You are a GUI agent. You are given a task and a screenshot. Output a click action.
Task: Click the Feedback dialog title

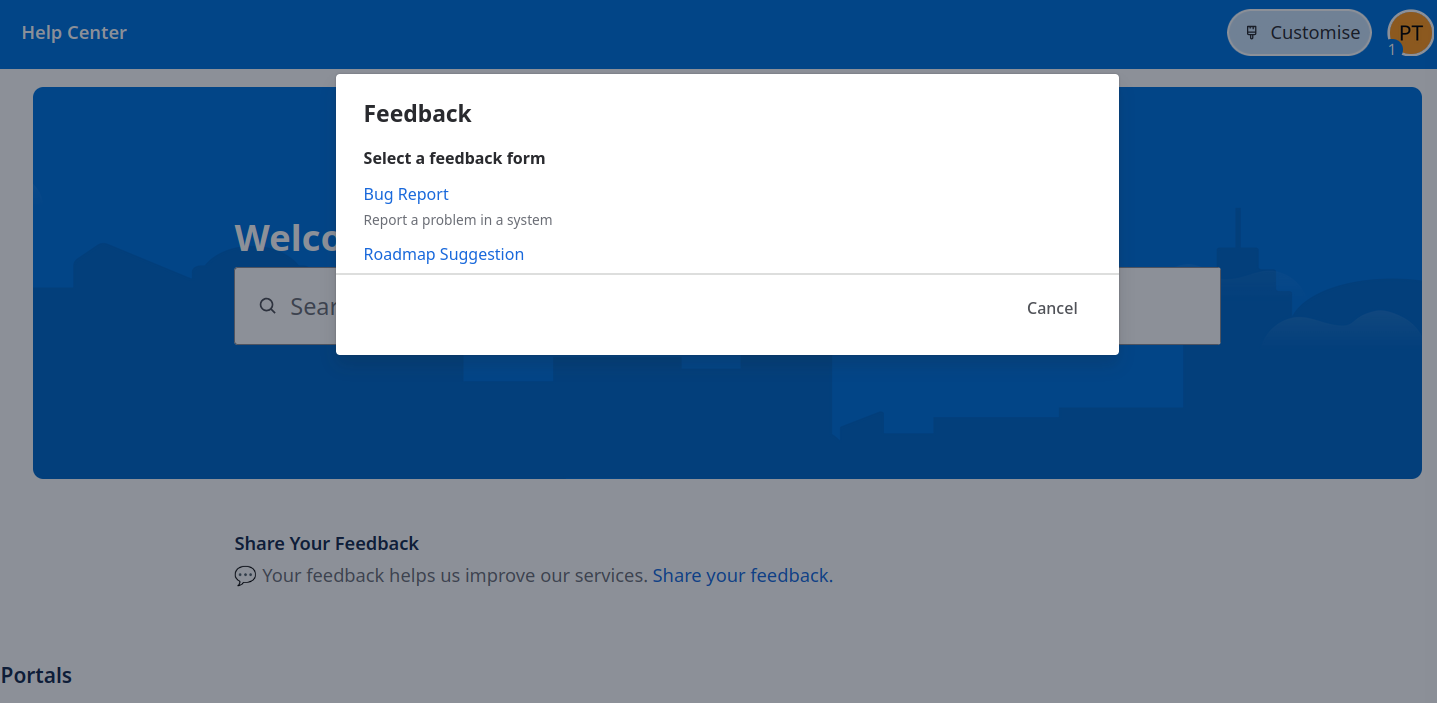tap(417, 114)
